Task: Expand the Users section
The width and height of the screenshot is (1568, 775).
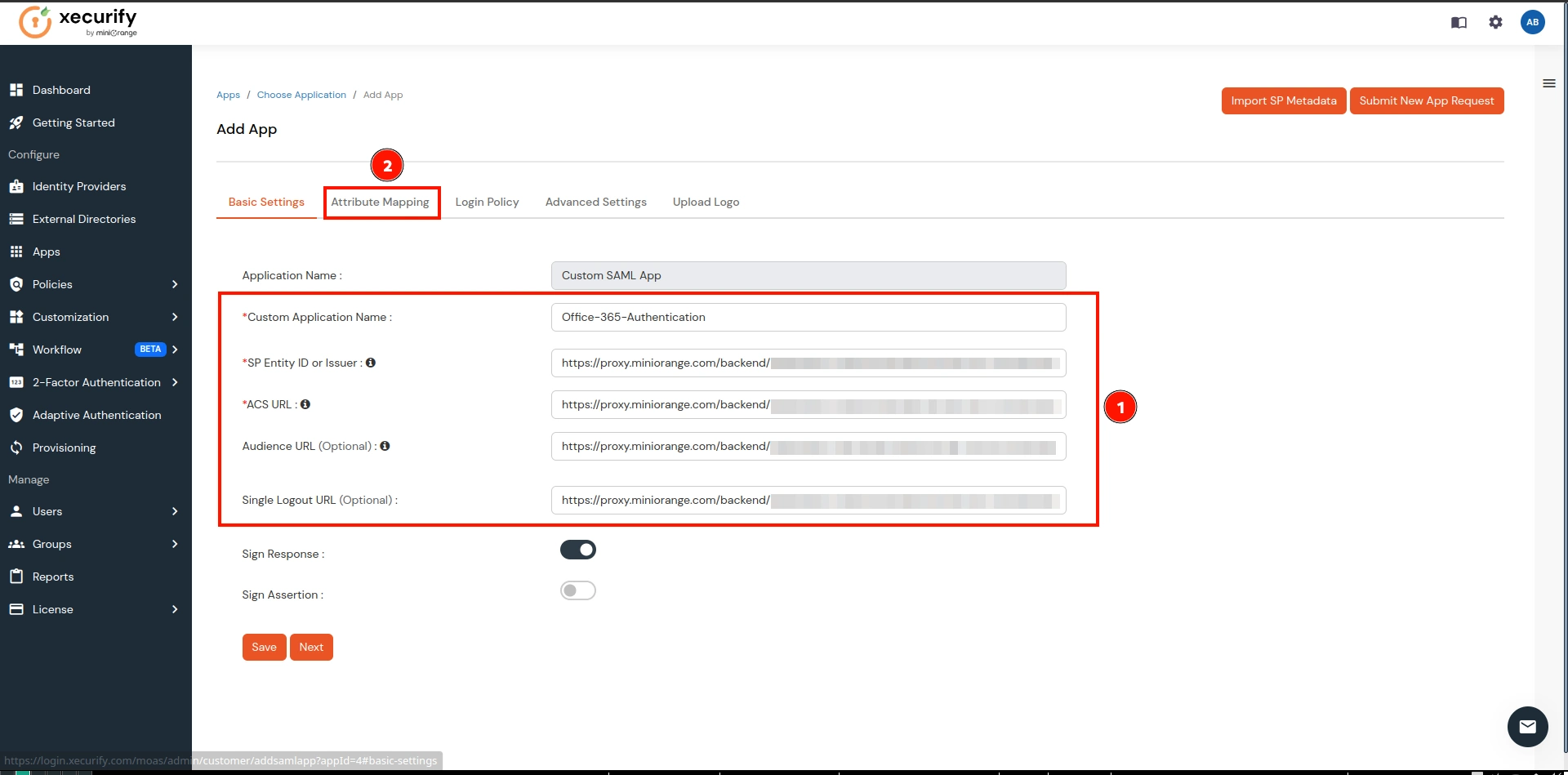Action: (x=47, y=511)
